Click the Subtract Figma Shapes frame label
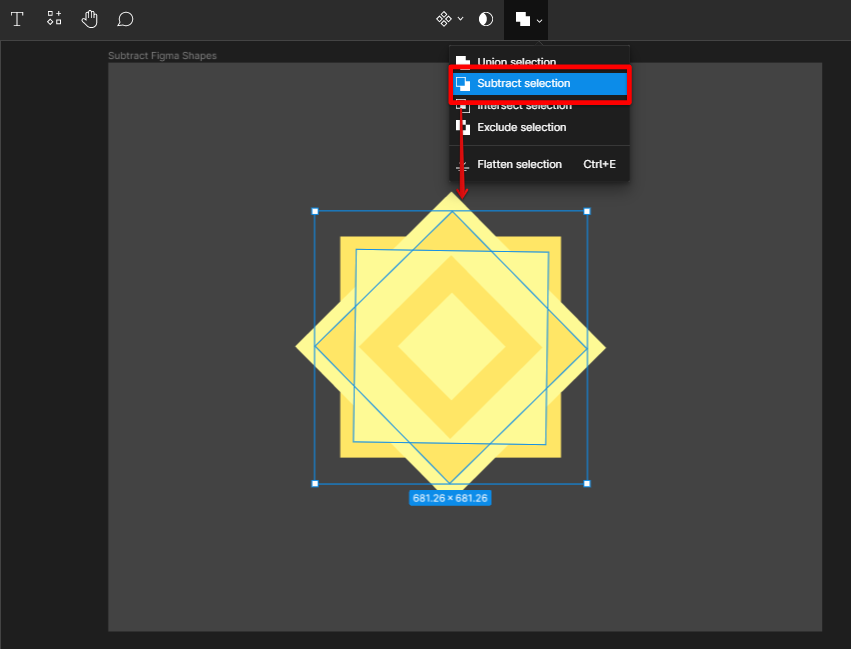 coord(162,56)
